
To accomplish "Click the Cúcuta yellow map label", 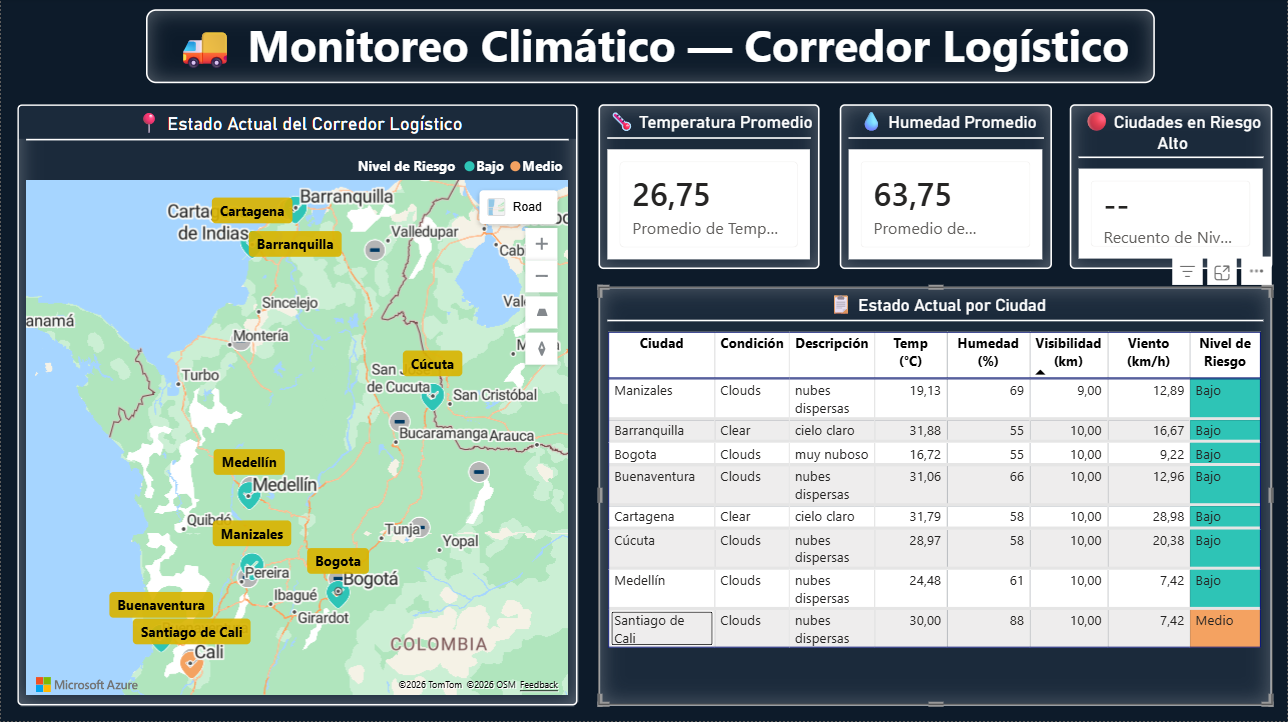I will point(433,364).
